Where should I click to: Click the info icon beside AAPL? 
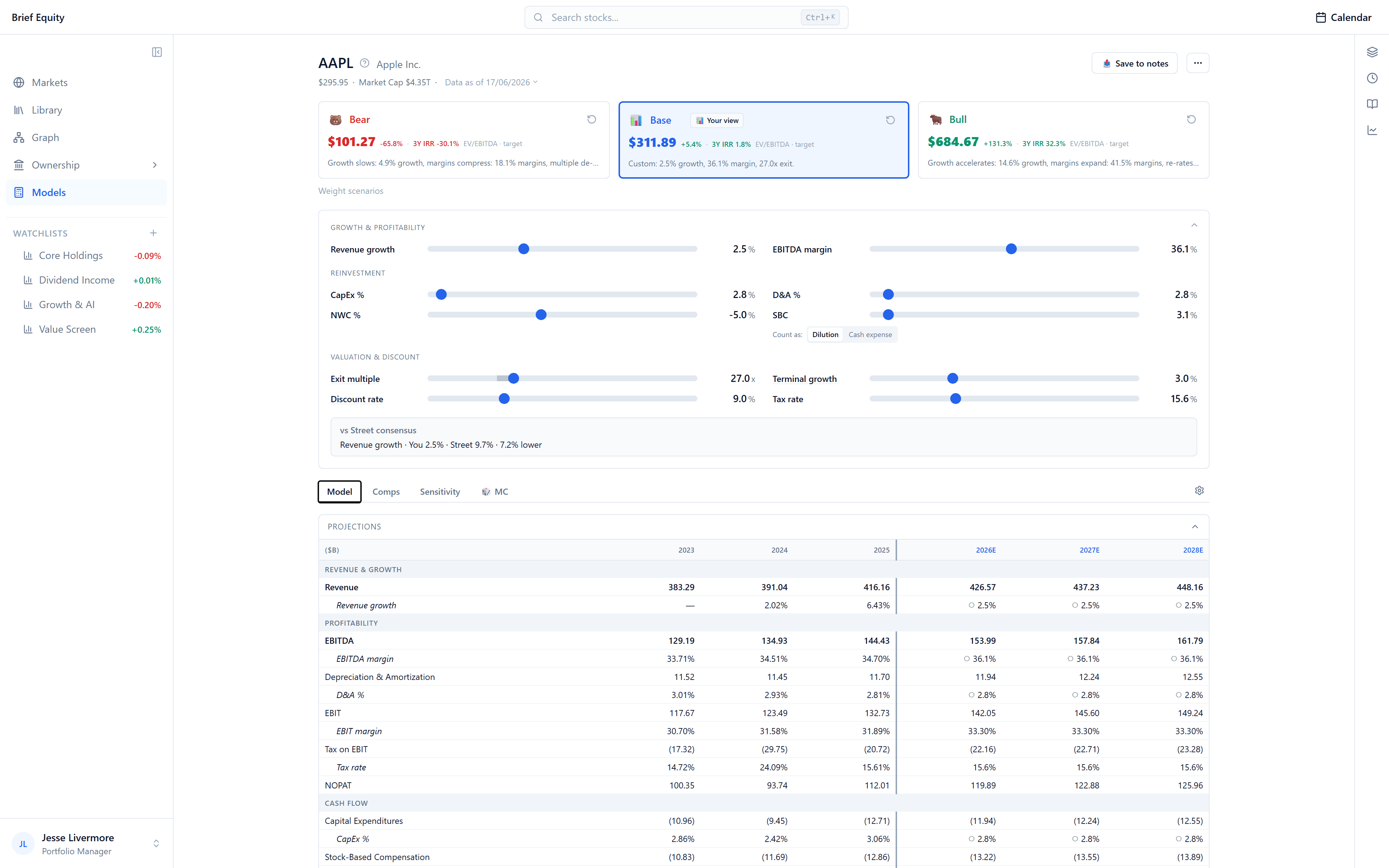[x=365, y=63]
